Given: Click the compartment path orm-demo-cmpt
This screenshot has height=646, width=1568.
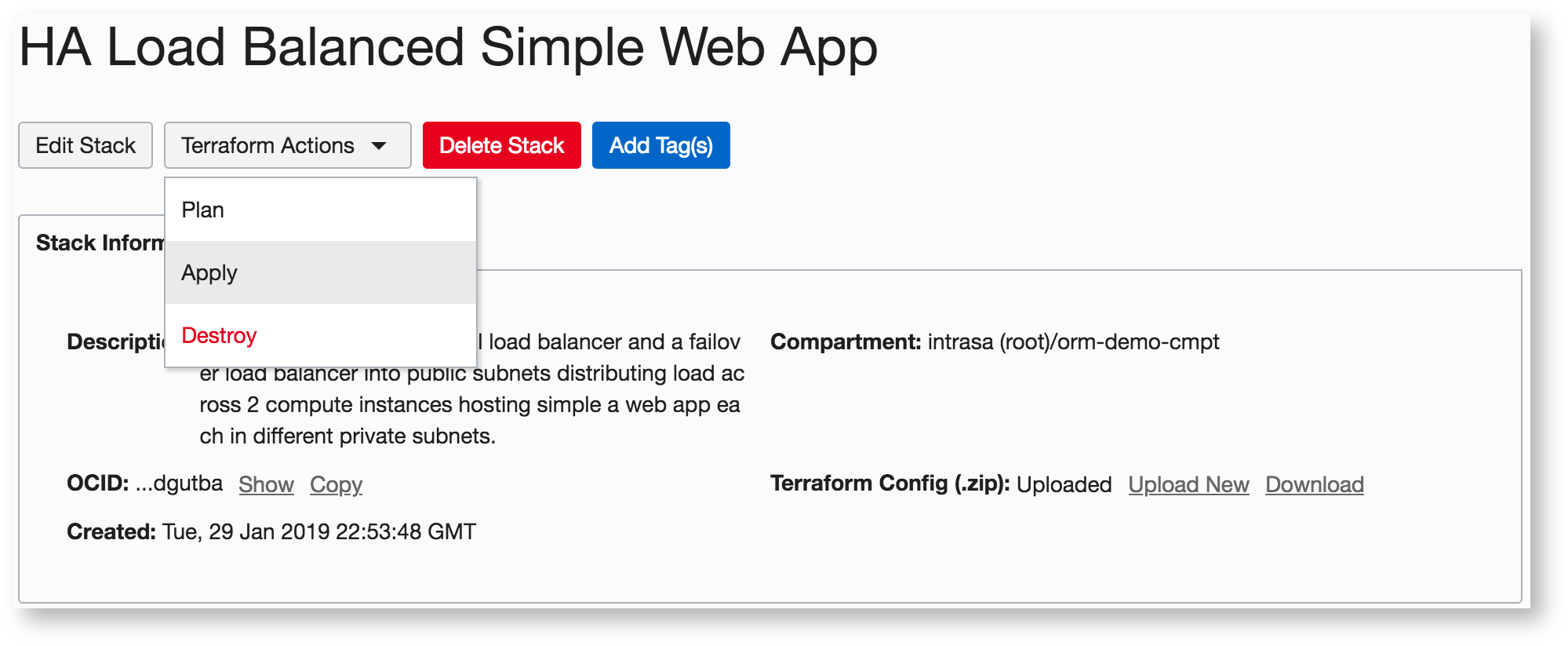Looking at the screenshot, I should (1073, 342).
